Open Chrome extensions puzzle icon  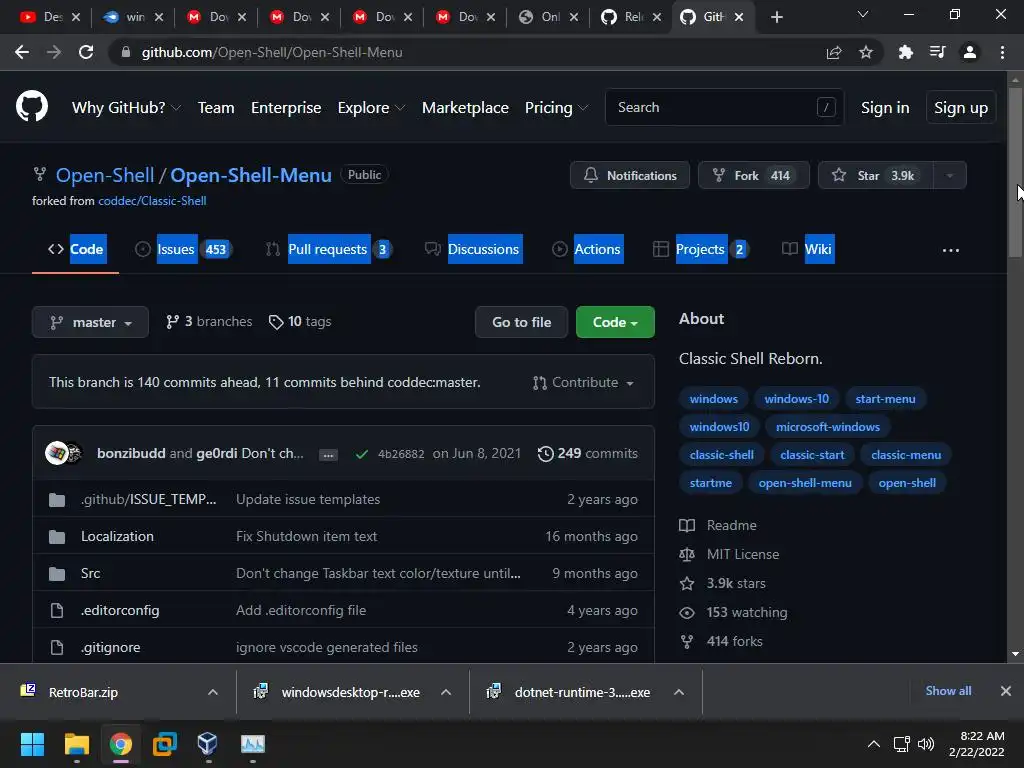coord(906,52)
